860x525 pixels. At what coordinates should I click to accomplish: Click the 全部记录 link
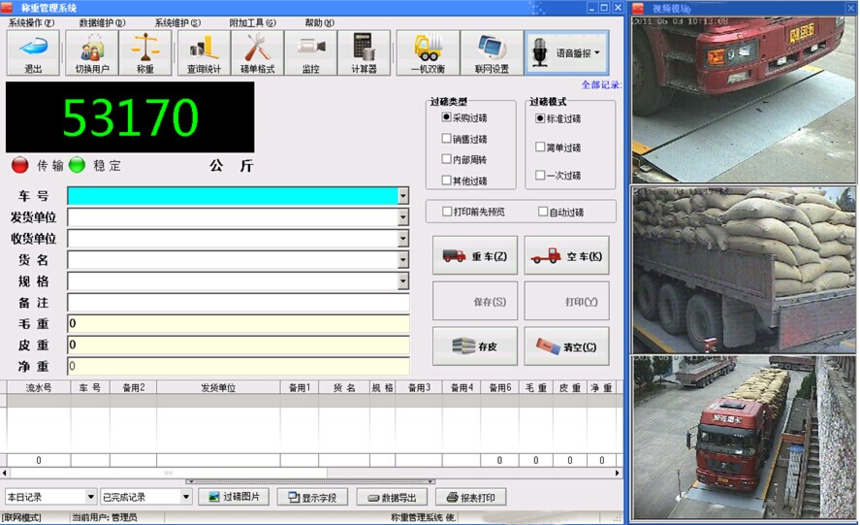[x=601, y=85]
